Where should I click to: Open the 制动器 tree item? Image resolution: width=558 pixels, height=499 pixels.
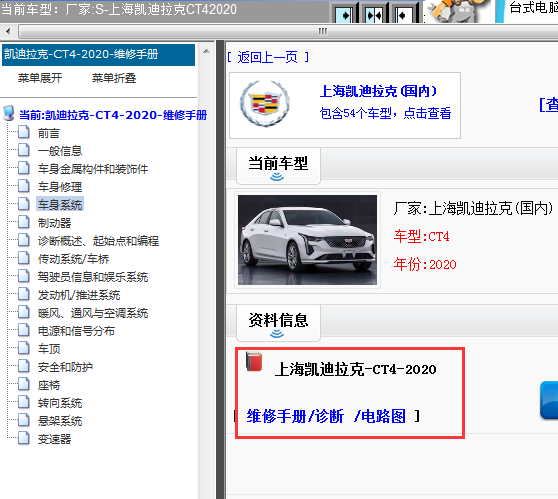pyautogui.click(x=54, y=223)
